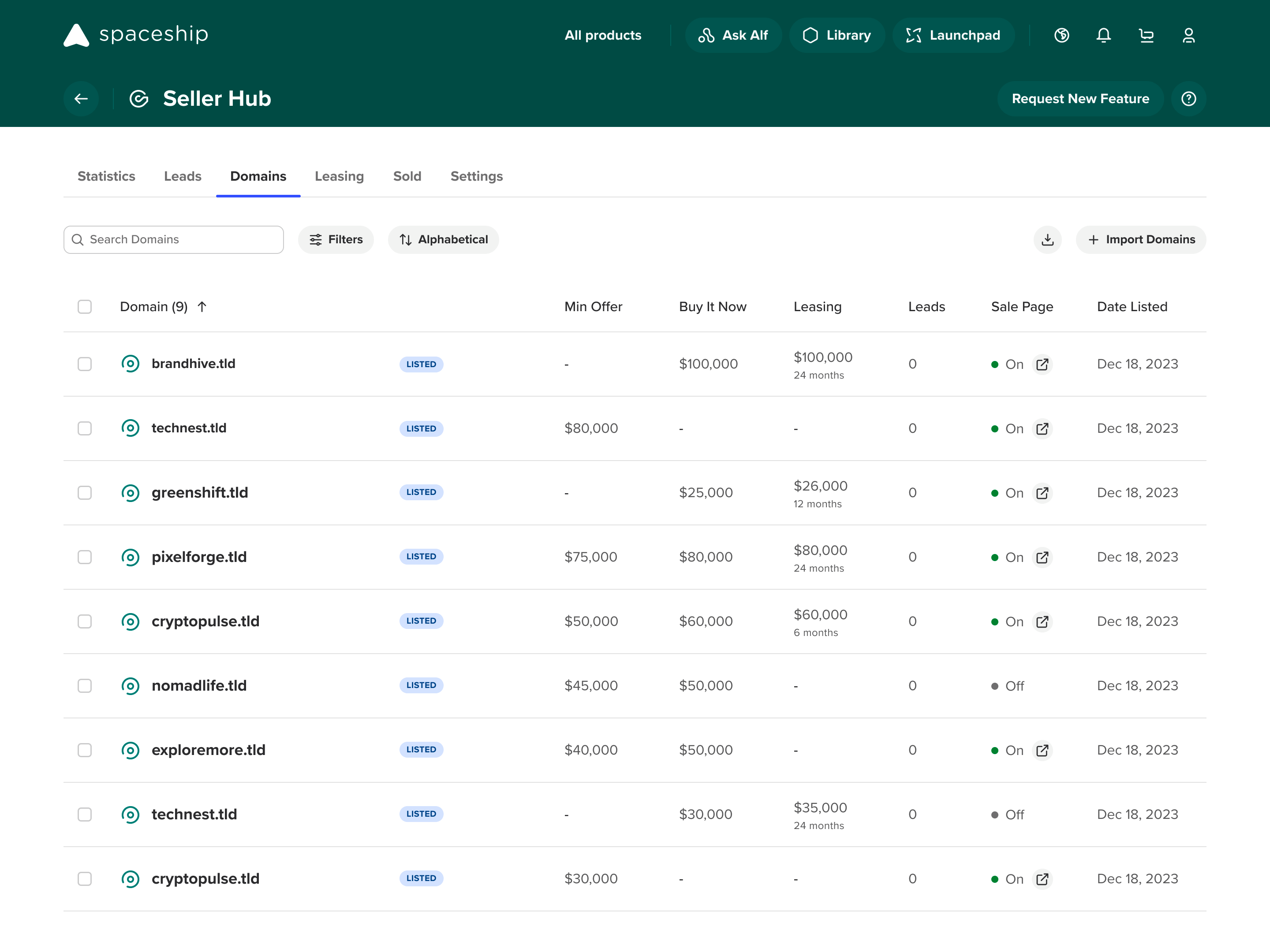The height and width of the screenshot is (952, 1270).
Task: Check the select-all domains header checkbox
Action: pos(84,307)
